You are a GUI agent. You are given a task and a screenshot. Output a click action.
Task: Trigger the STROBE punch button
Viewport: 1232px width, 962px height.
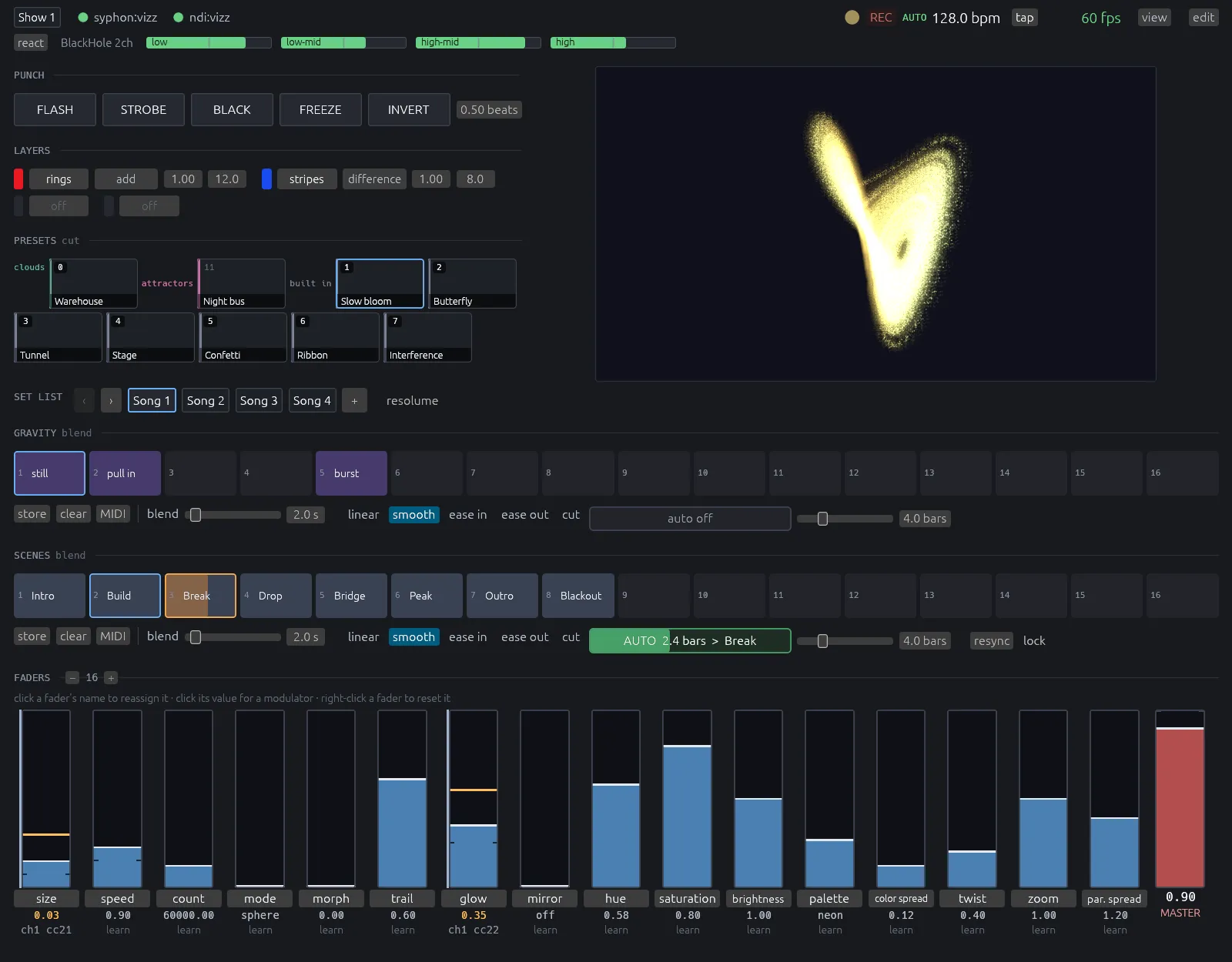(x=143, y=109)
